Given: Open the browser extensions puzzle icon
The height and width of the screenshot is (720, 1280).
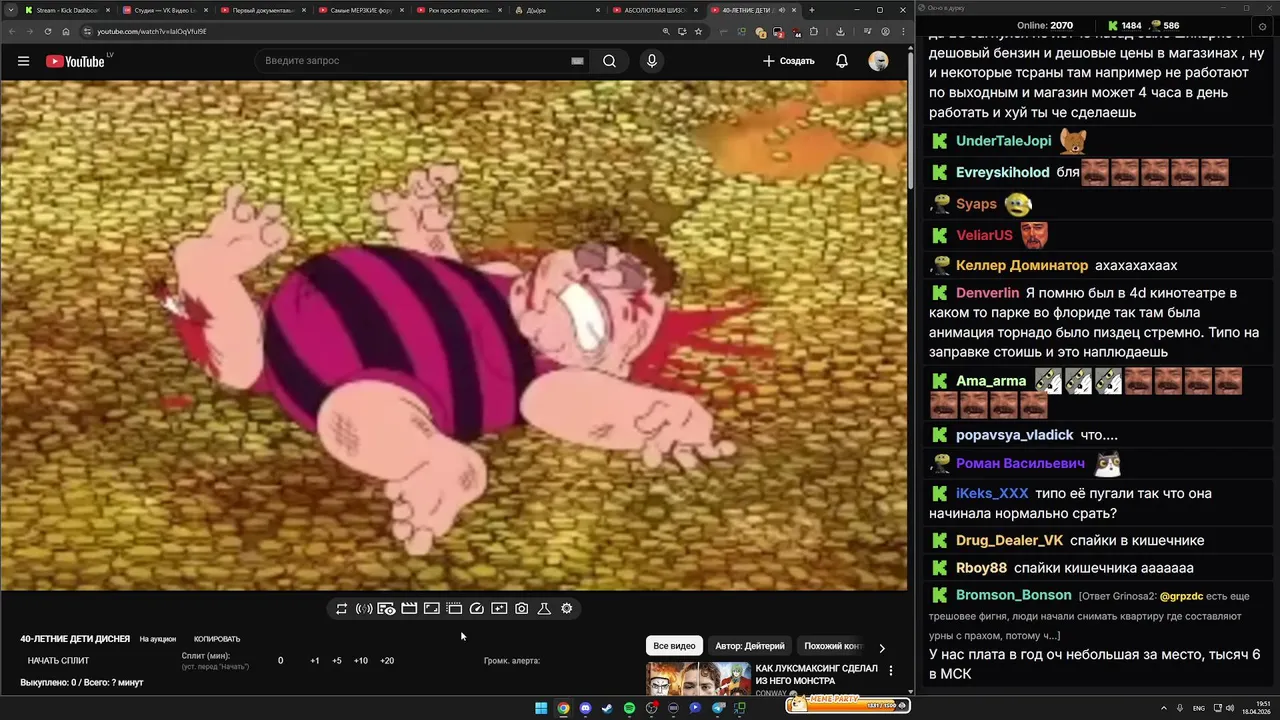Looking at the screenshot, I should (813, 31).
